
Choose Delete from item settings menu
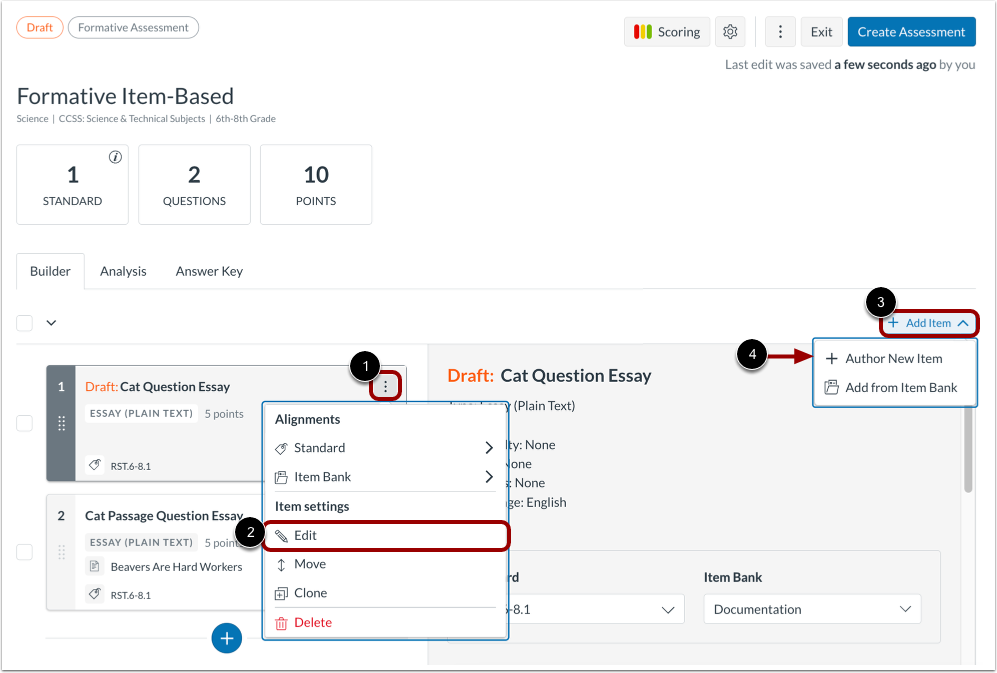pos(385,623)
